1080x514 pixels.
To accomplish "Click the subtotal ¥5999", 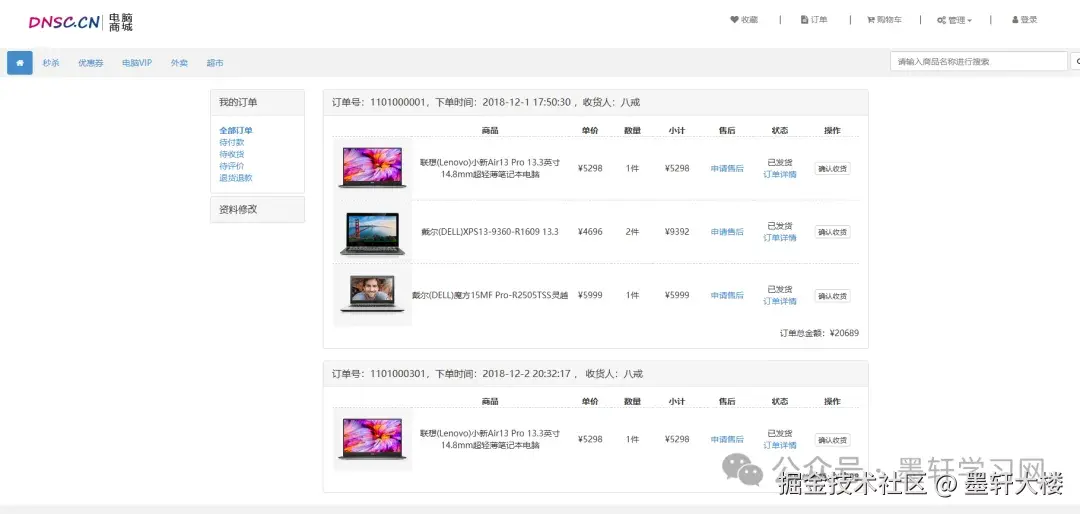I will tap(677, 295).
